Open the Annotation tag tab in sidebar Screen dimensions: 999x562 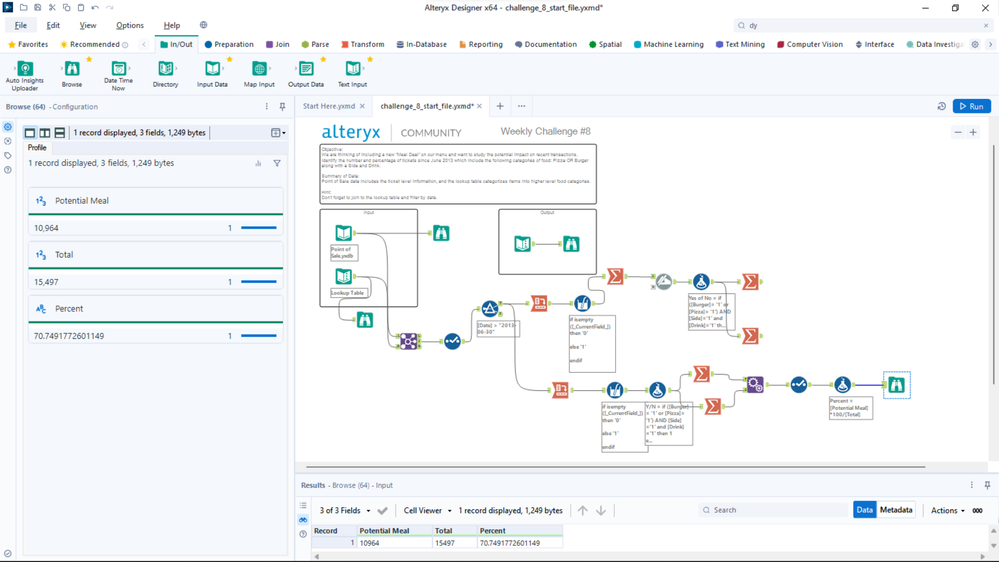click(8, 155)
